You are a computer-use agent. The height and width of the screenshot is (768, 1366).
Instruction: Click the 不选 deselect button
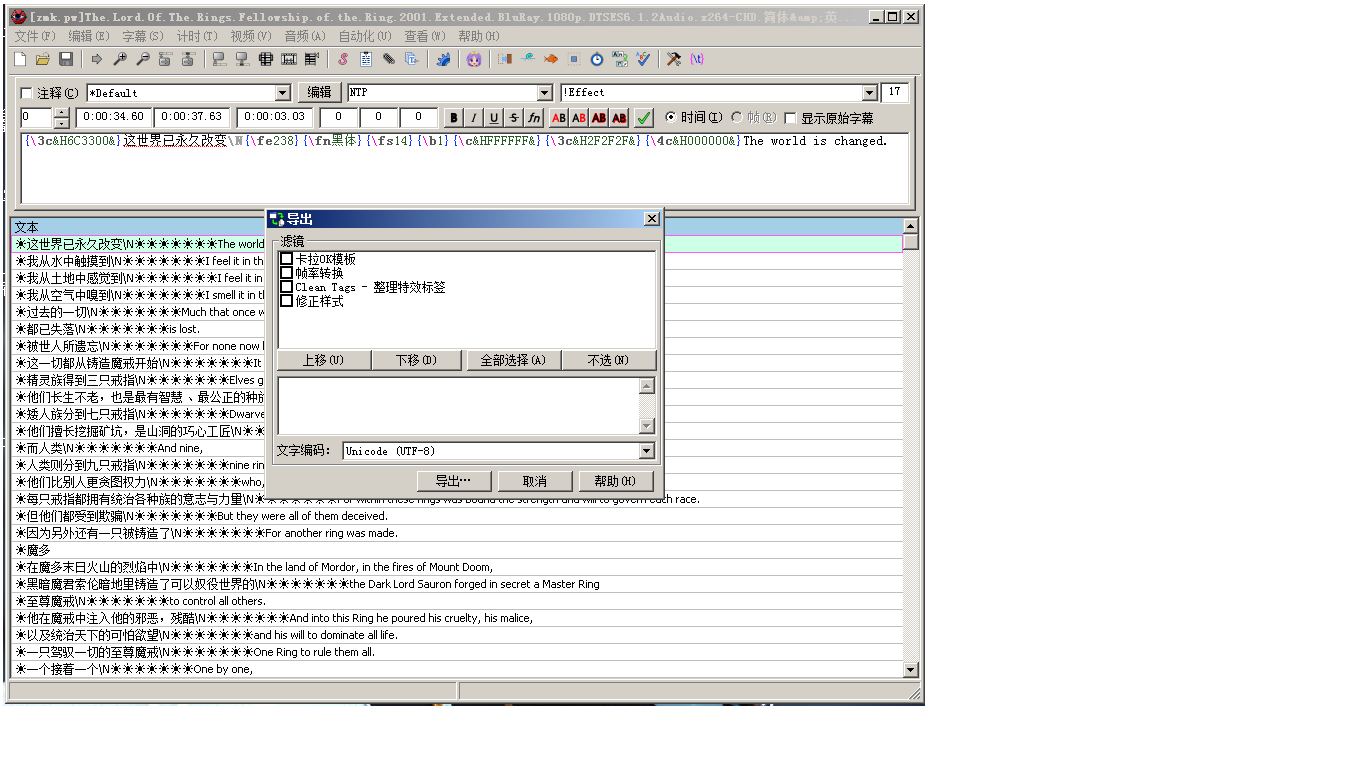click(609, 360)
